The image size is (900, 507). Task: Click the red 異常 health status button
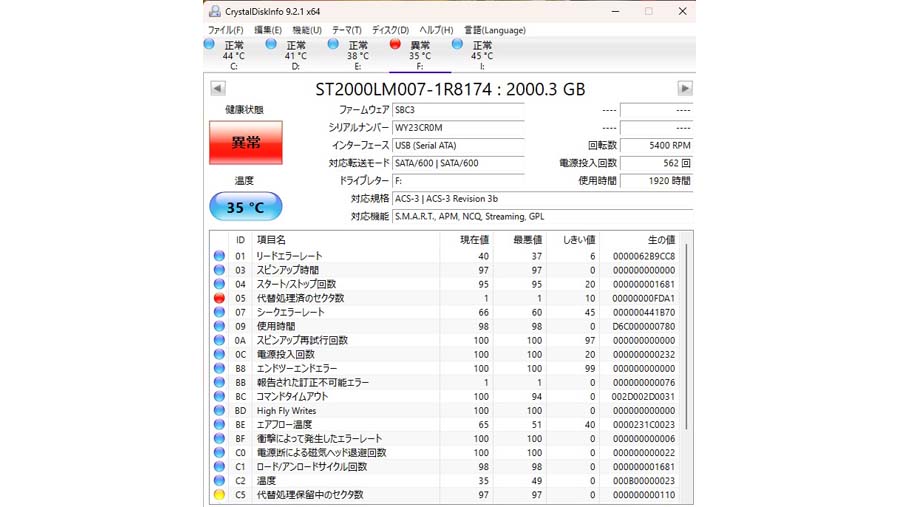pyautogui.click(x=245, y=143)
